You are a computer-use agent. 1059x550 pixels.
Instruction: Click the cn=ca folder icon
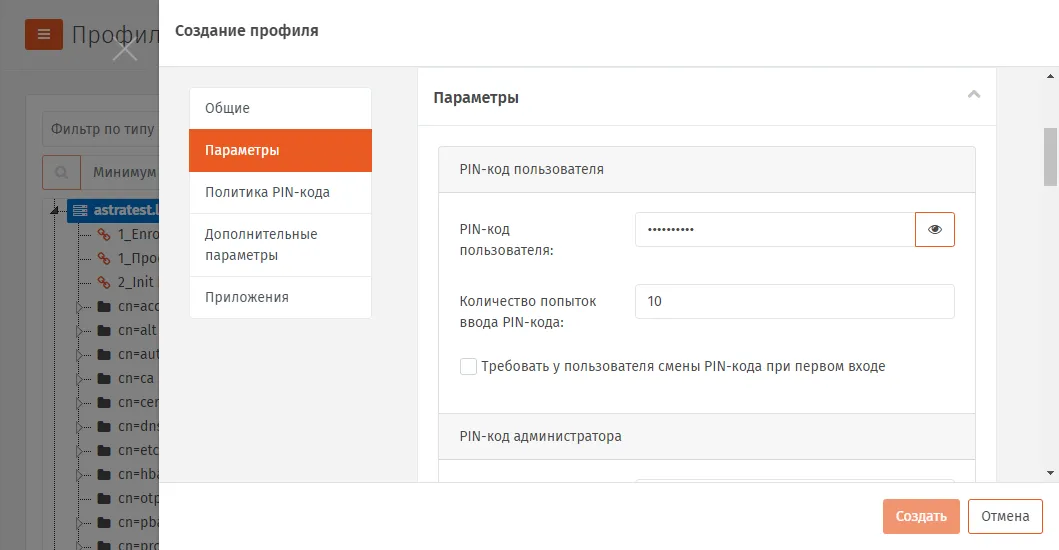(x=104, y=378)
